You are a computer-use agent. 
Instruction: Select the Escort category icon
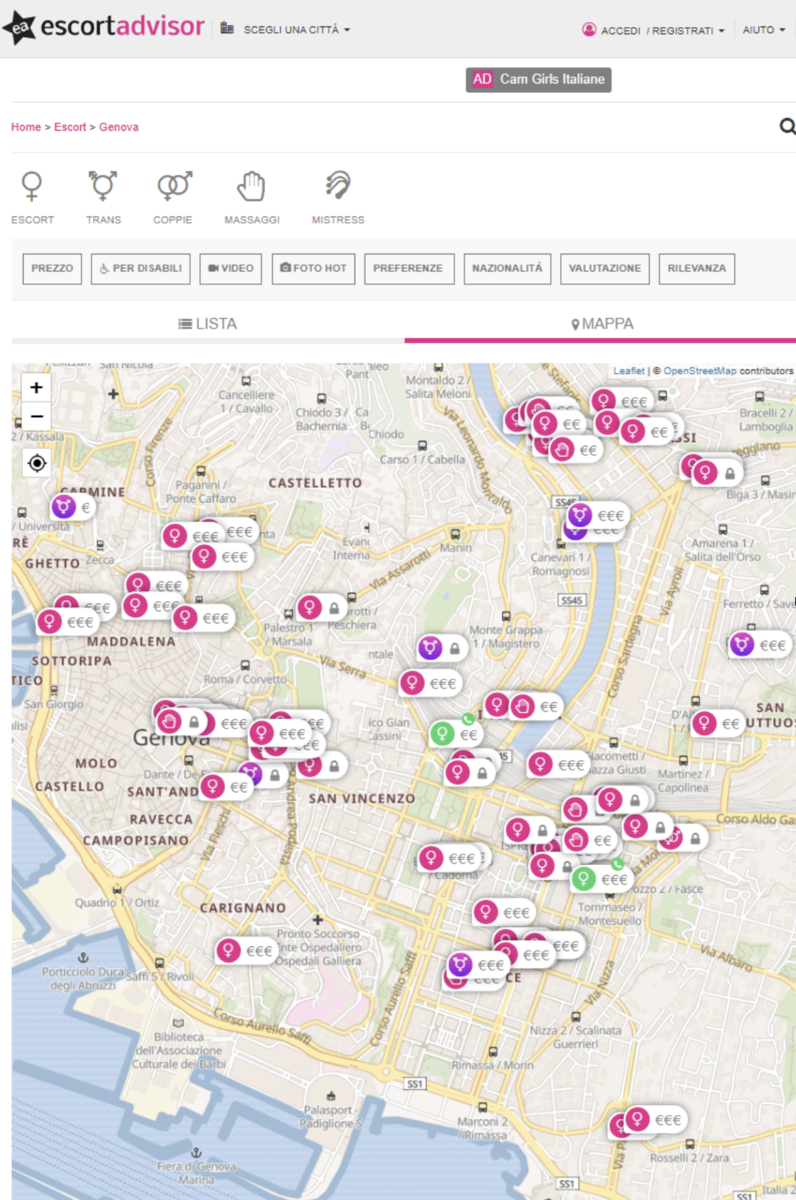(x=32, y=187)
